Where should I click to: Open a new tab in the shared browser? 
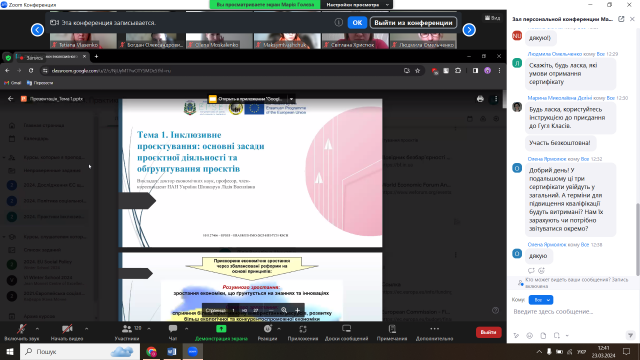point(96,56)
